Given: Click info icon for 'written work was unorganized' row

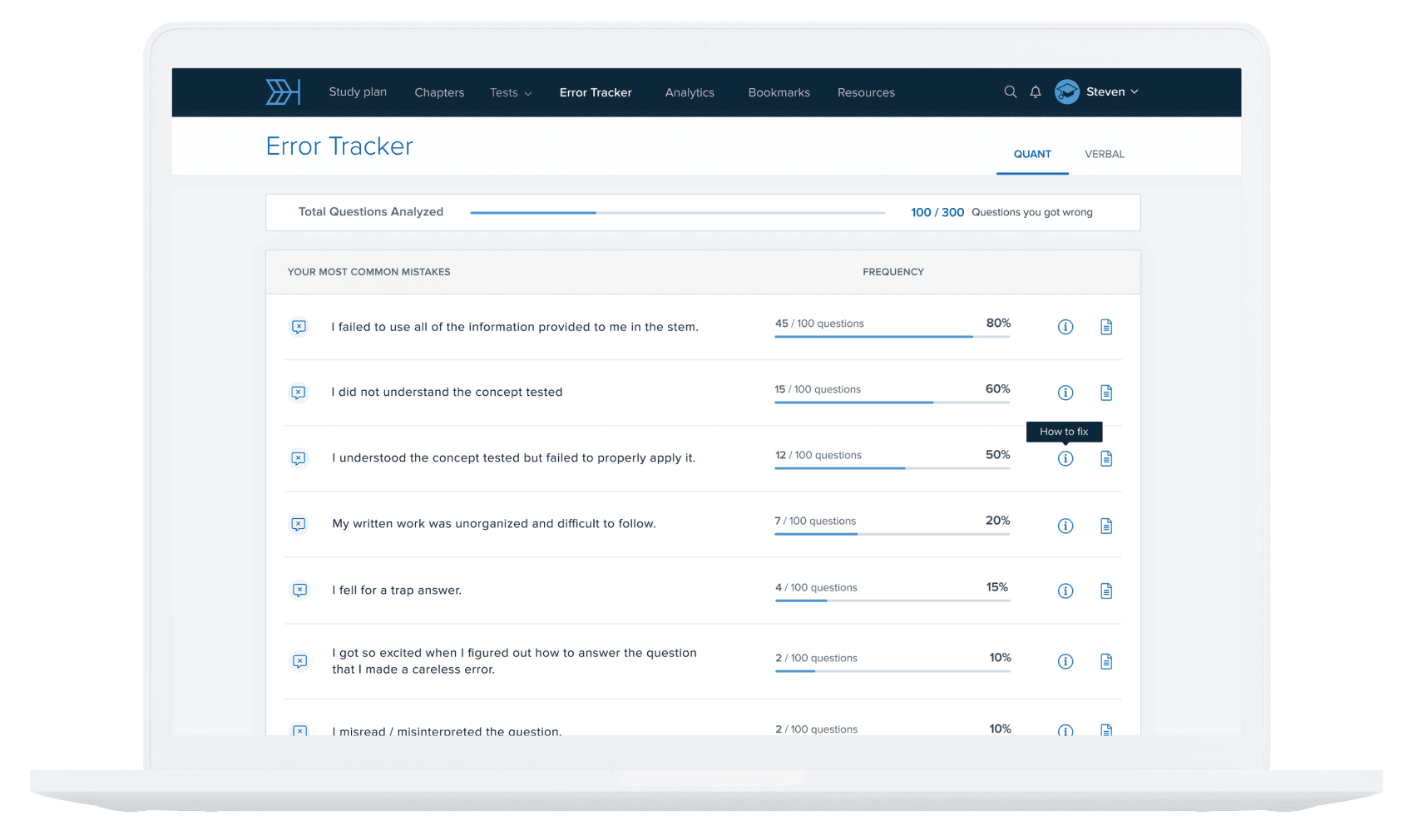Looking at the screenshot, I should (1065, 526).
